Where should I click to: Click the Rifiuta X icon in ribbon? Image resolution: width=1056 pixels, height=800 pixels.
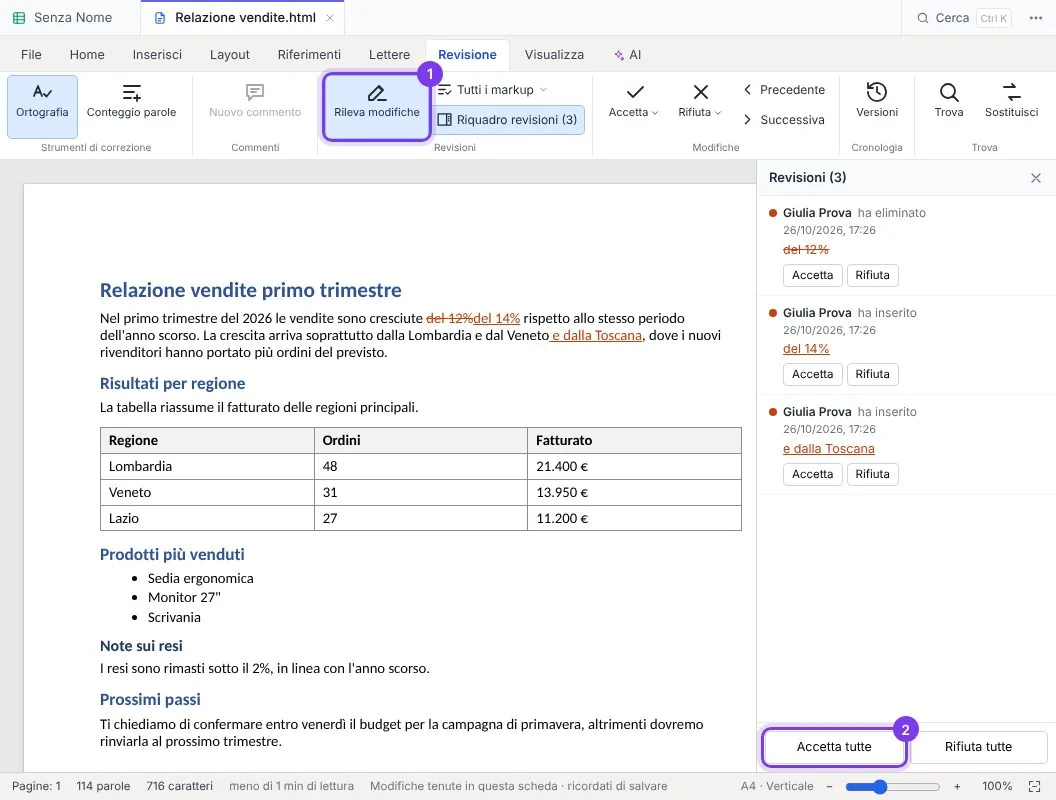click(x=700, y=92)
